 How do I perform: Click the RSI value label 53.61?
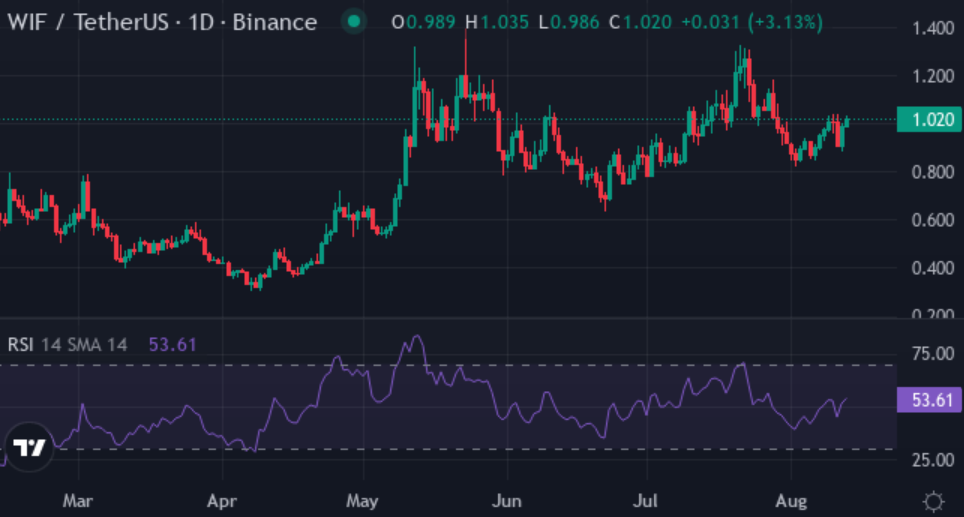click(930, 400)
